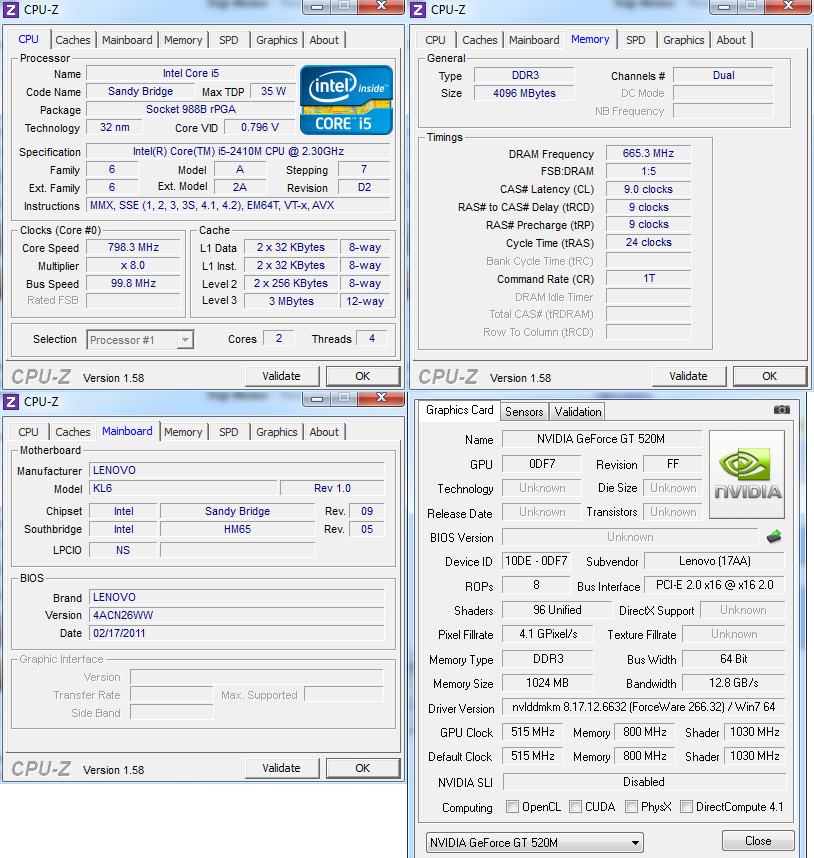Select the Core Speed value field
Image resolution: width=814 pixels, height=858 pixels.
[133, 248]
